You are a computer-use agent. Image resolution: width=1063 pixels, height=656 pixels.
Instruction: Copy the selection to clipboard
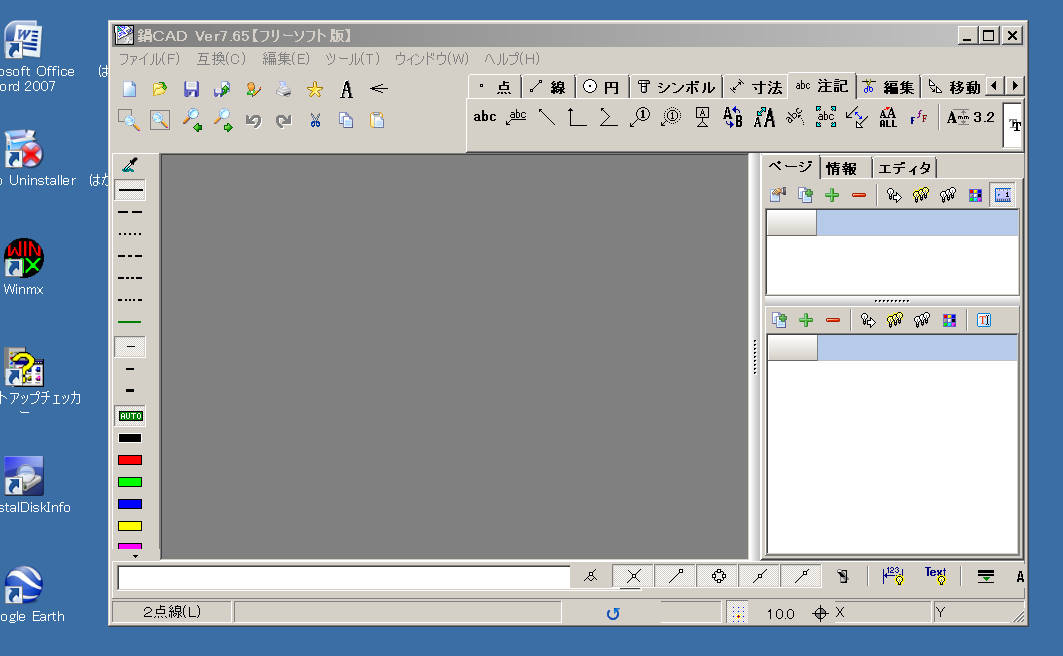coord(346,121)
